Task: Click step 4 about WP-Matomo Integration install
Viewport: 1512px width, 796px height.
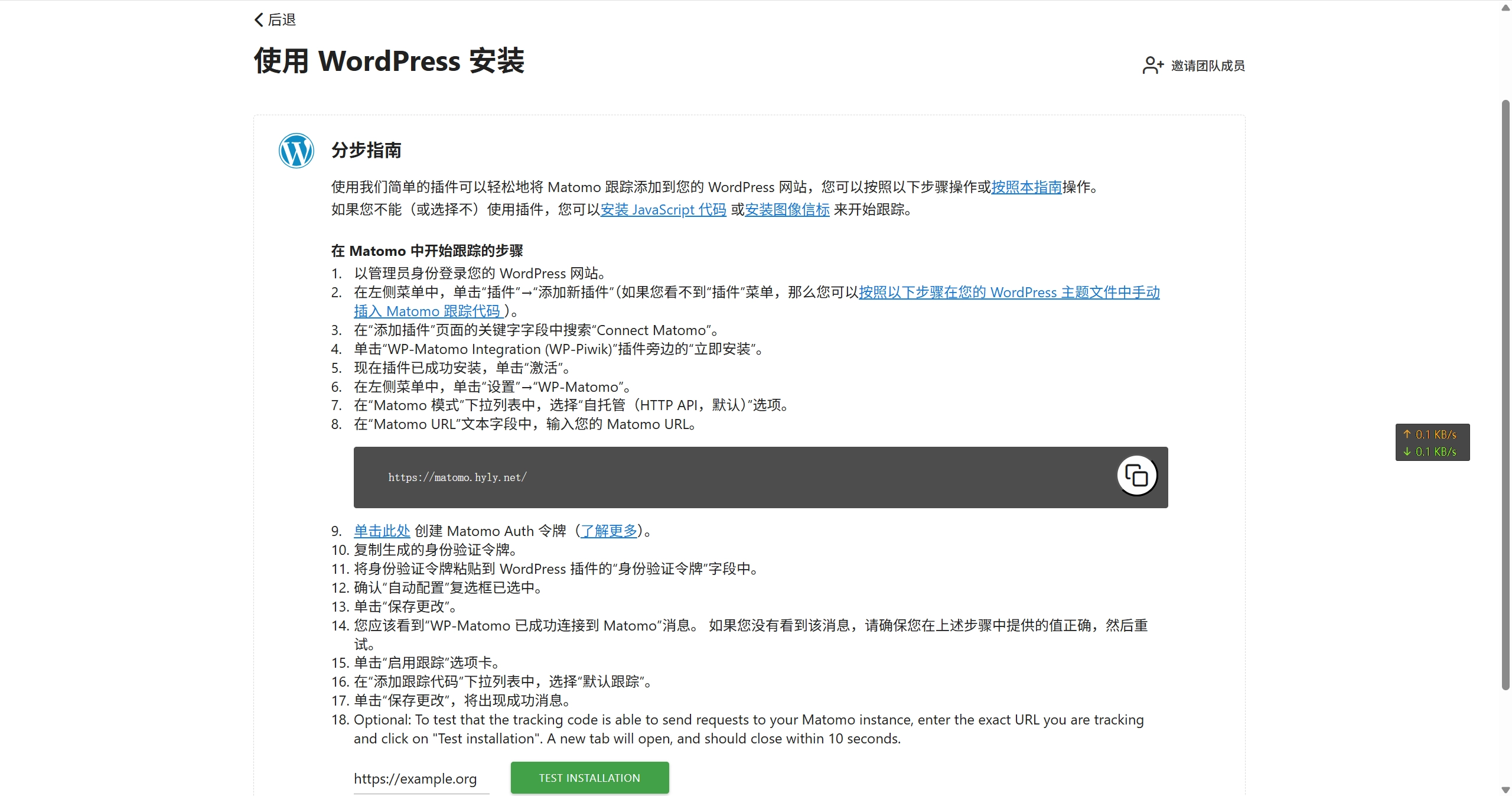Action: coord(559,349)
